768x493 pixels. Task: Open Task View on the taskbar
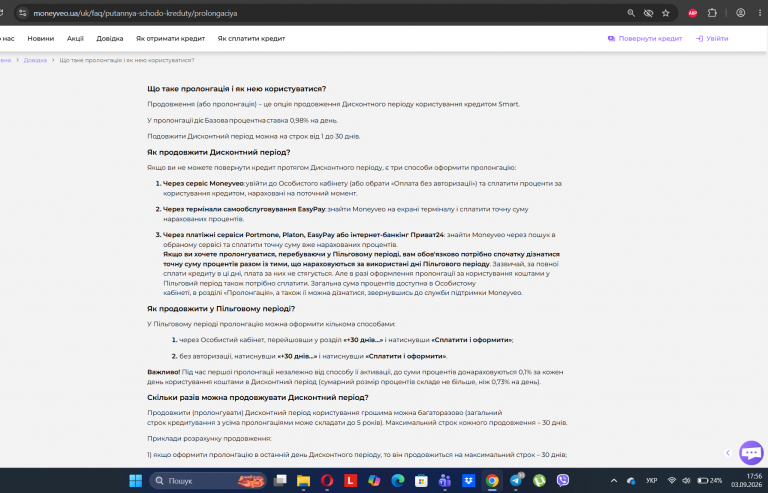(280, 481)
